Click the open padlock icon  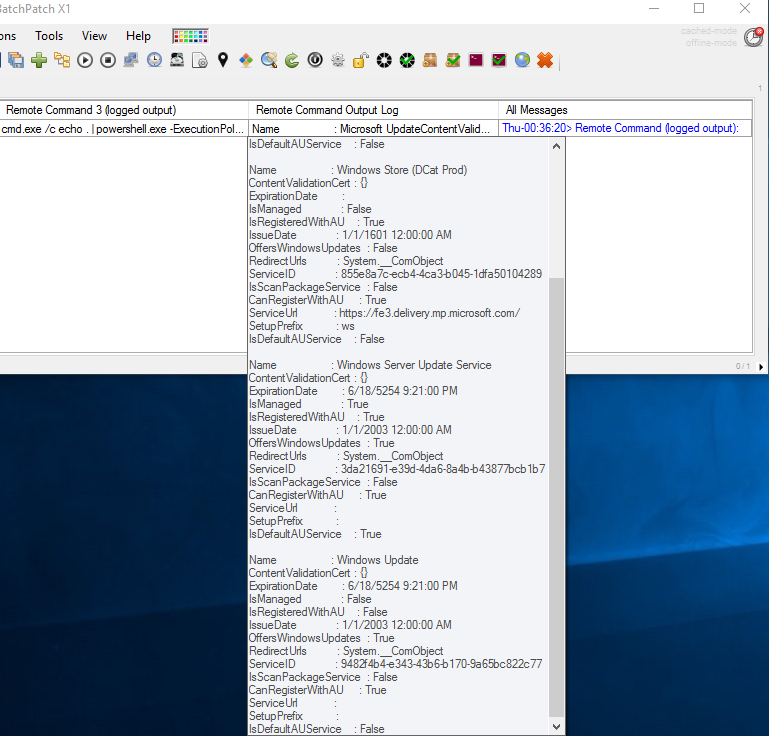pos(361,60)
